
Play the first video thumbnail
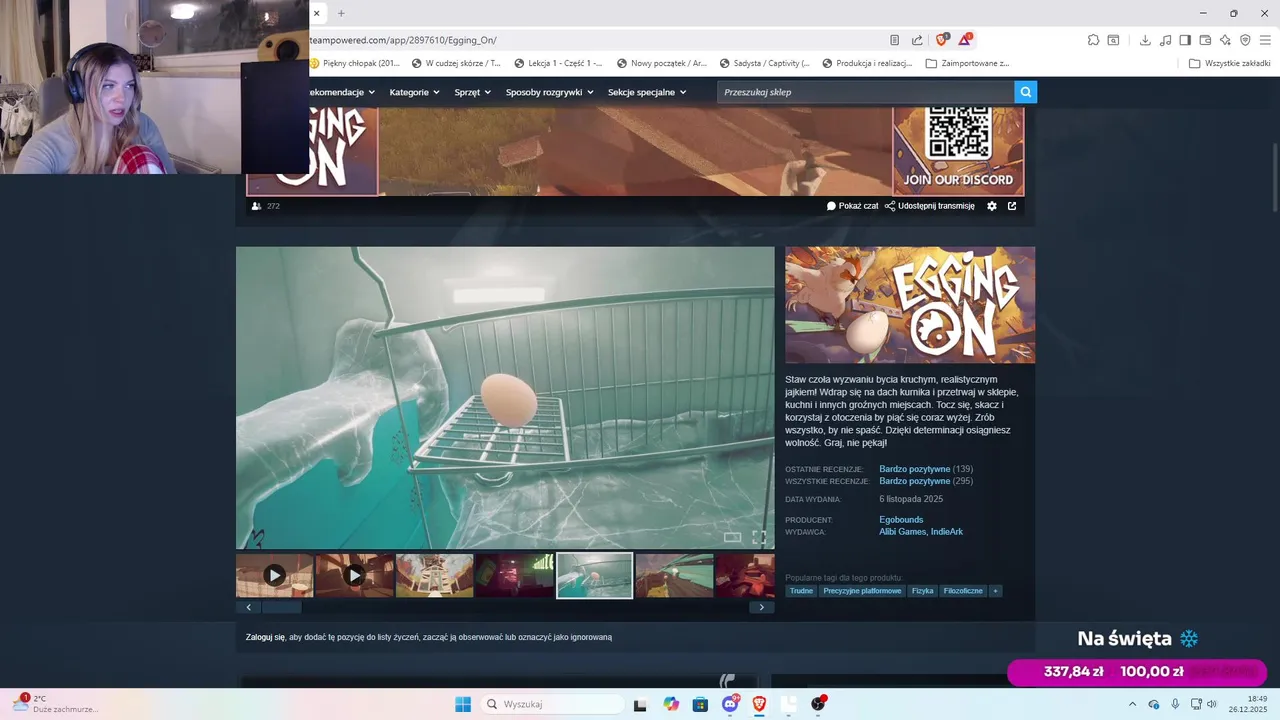tap(274, 576)
